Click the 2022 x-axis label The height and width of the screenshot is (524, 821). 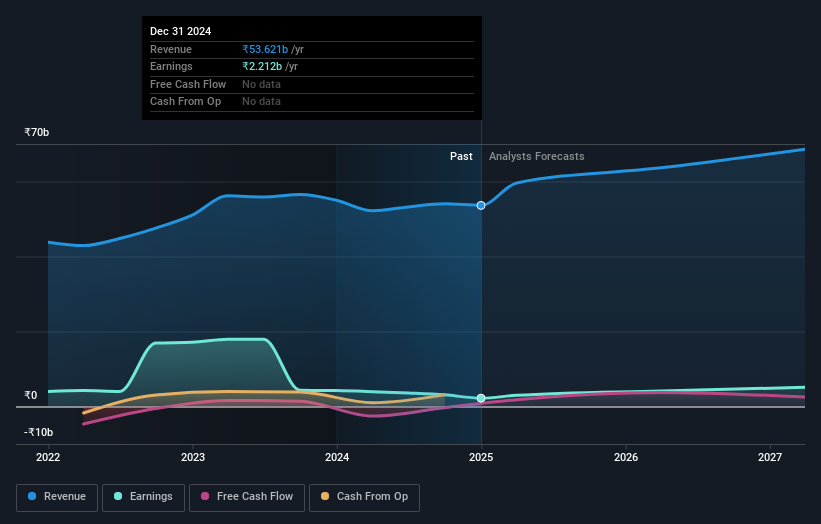click(48, 458)
